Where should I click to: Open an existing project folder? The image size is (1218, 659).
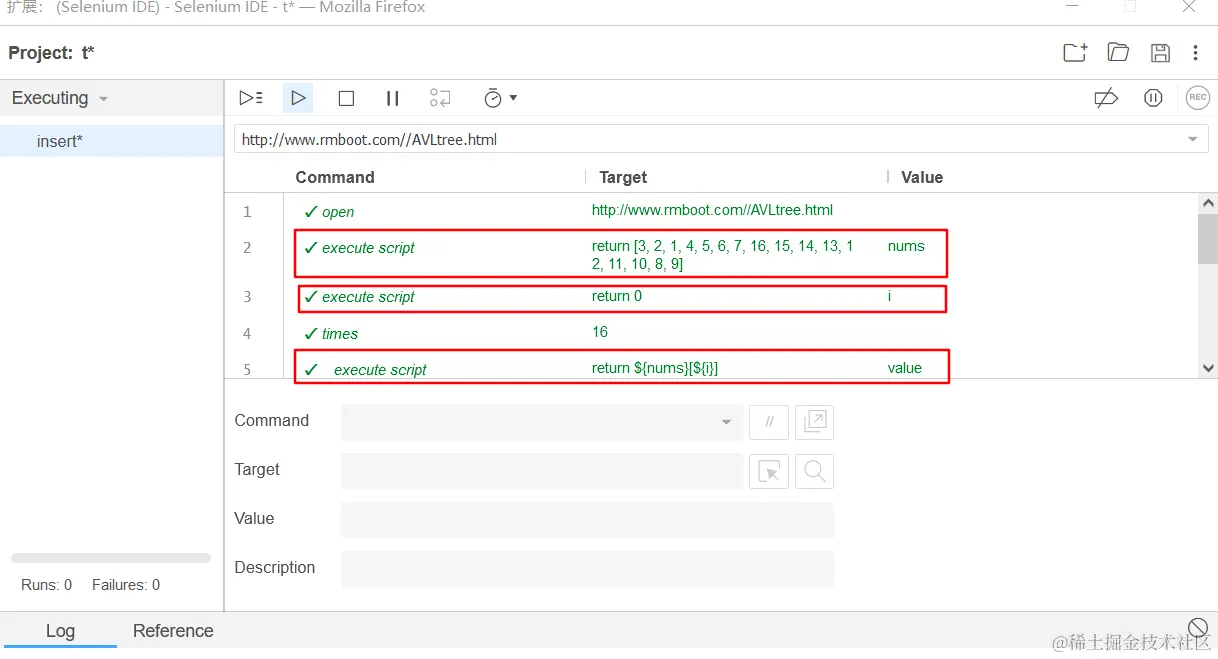[x=1118, y=53]
